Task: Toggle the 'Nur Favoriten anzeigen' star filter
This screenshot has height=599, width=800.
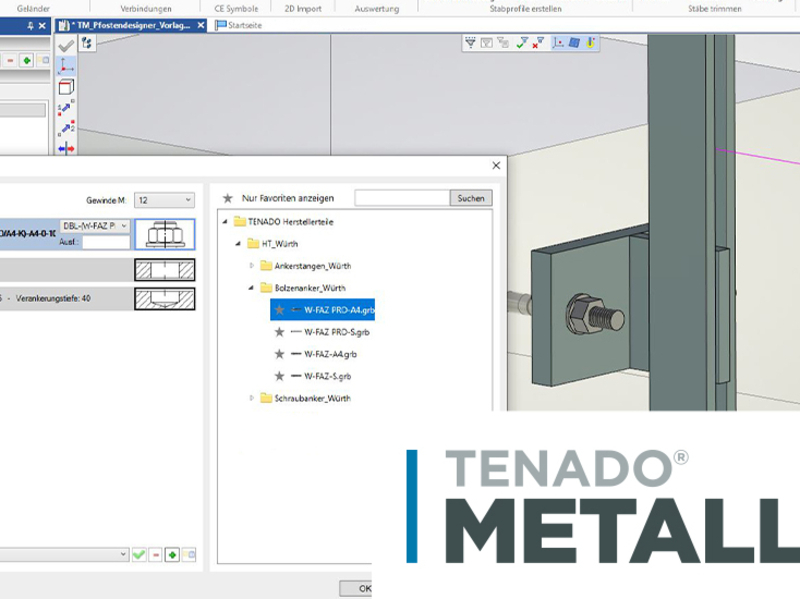Action: coord(228,199)
